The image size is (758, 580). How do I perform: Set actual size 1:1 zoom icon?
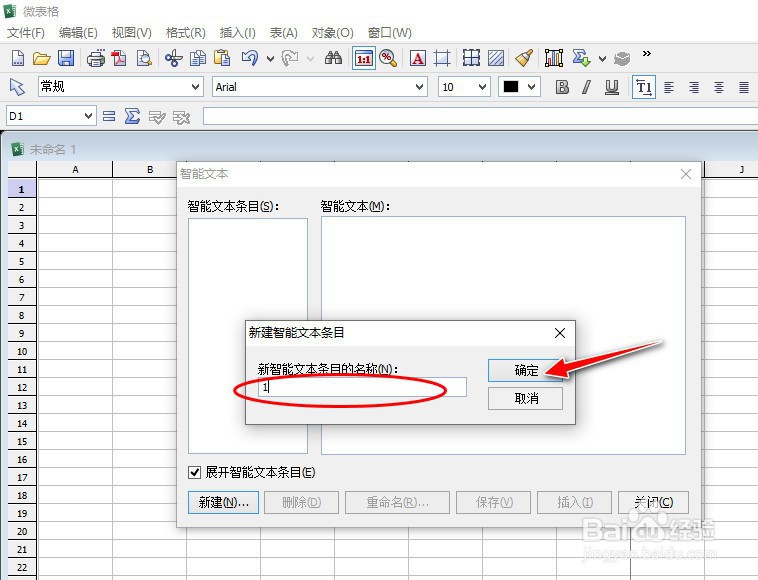point(364,58)
